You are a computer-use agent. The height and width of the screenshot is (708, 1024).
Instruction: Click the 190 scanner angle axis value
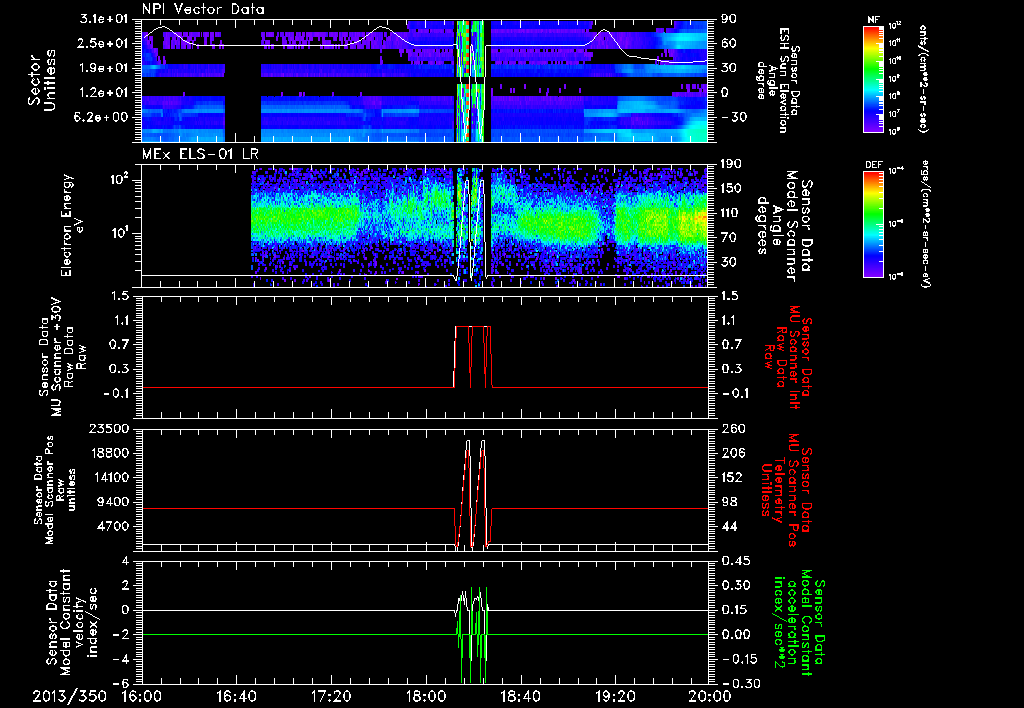pos(730,165)
